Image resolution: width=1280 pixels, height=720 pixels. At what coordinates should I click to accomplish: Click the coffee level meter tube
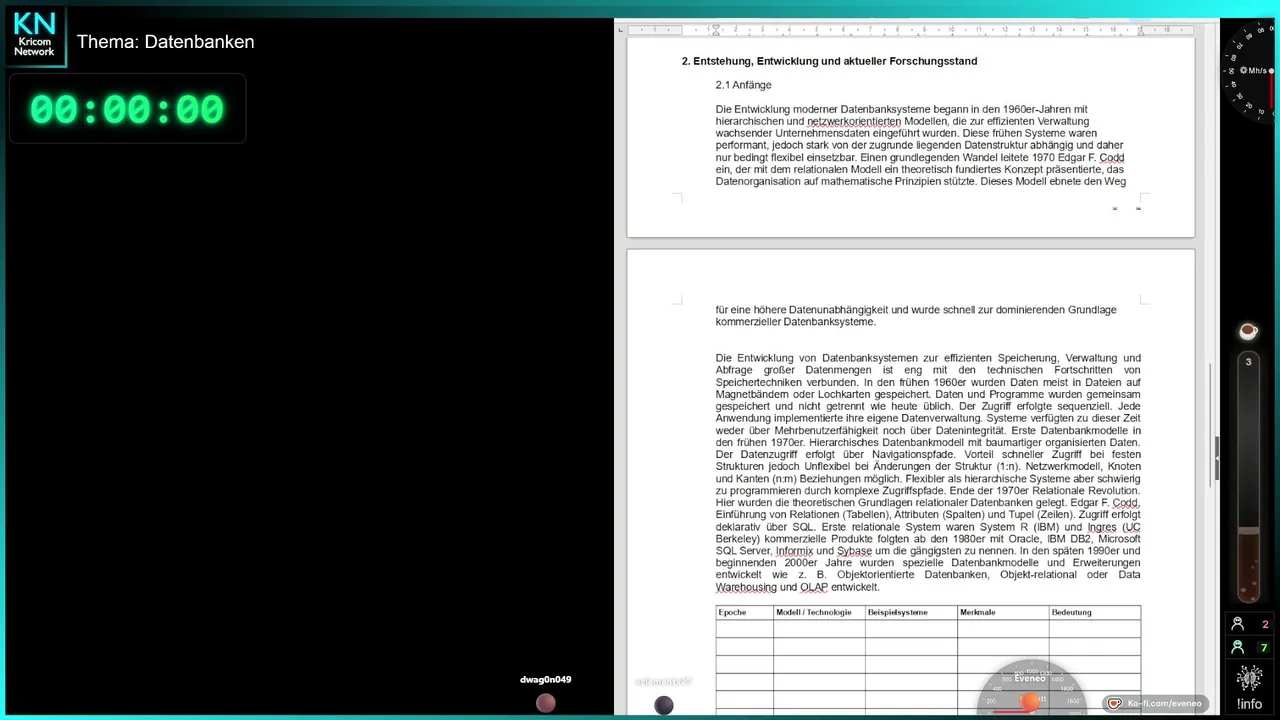point(1248,475)
